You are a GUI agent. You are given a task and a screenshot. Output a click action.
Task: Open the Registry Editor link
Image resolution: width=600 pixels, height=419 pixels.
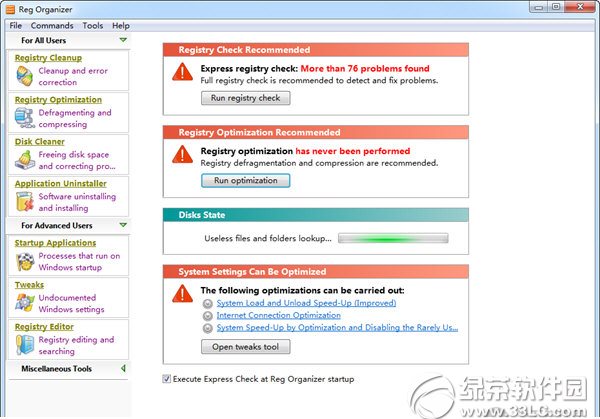tap(44, 327)
